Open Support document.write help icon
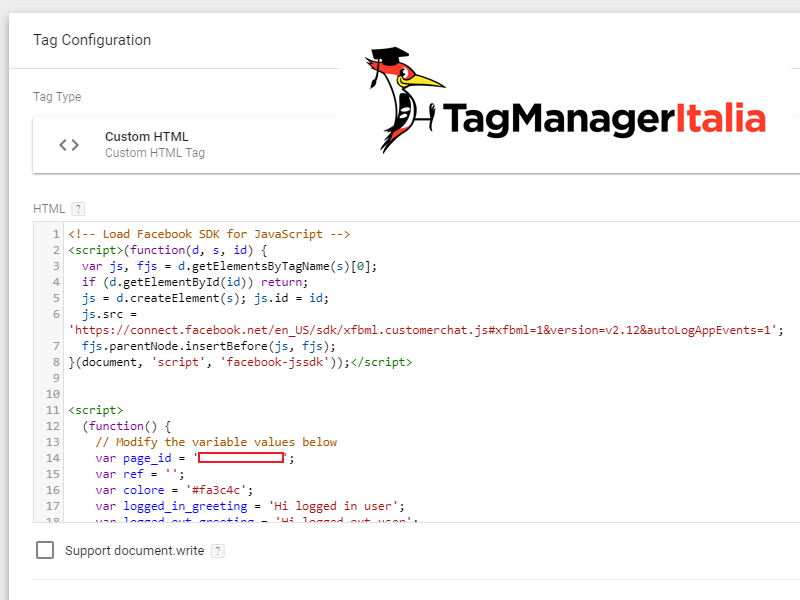The height and width of the screenshot is (600, 800). (x=218, y=551)
